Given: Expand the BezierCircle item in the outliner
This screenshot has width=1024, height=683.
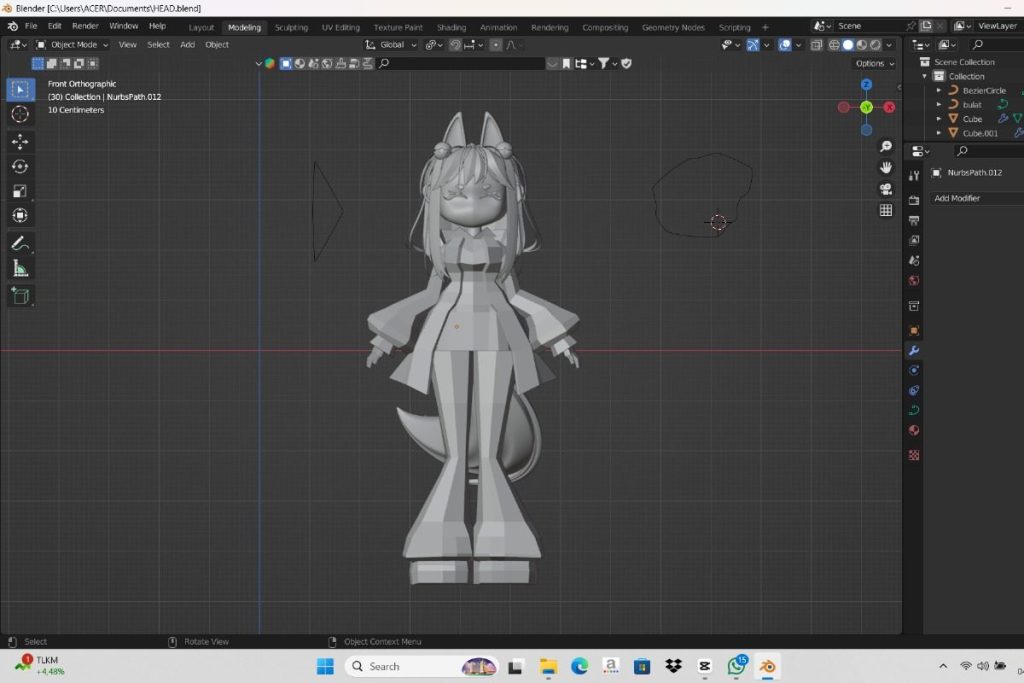Looking at the screenshot, I should (939, 91).
